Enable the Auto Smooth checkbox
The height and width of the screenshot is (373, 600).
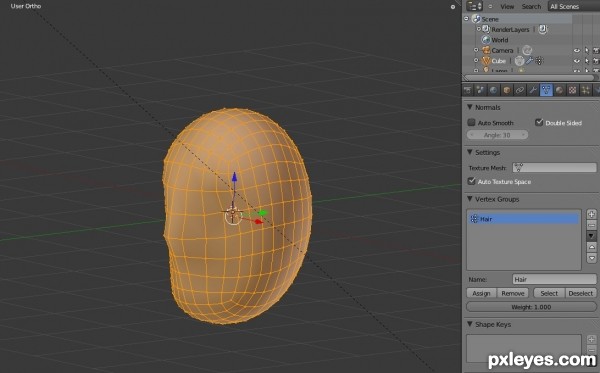click(471, 122)
